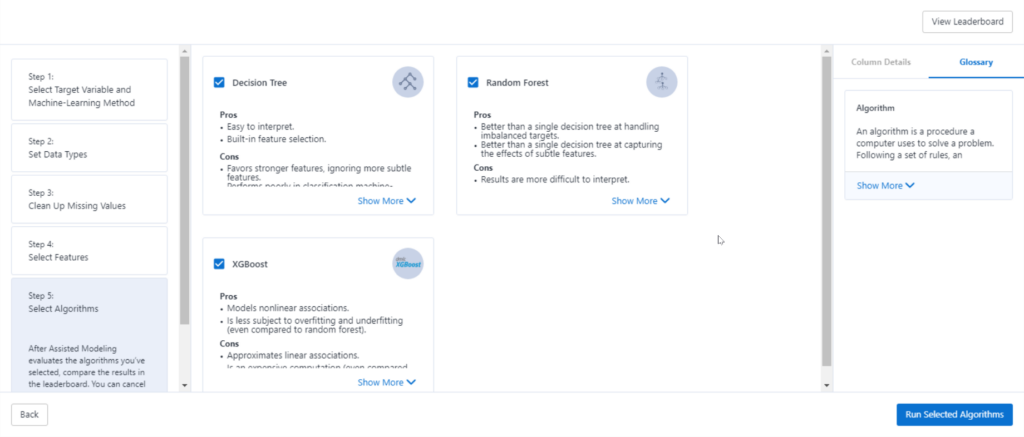Uncheck the XGBoost checkbox
This screenshot has height=437, width=1024.
tap(219, 265)
